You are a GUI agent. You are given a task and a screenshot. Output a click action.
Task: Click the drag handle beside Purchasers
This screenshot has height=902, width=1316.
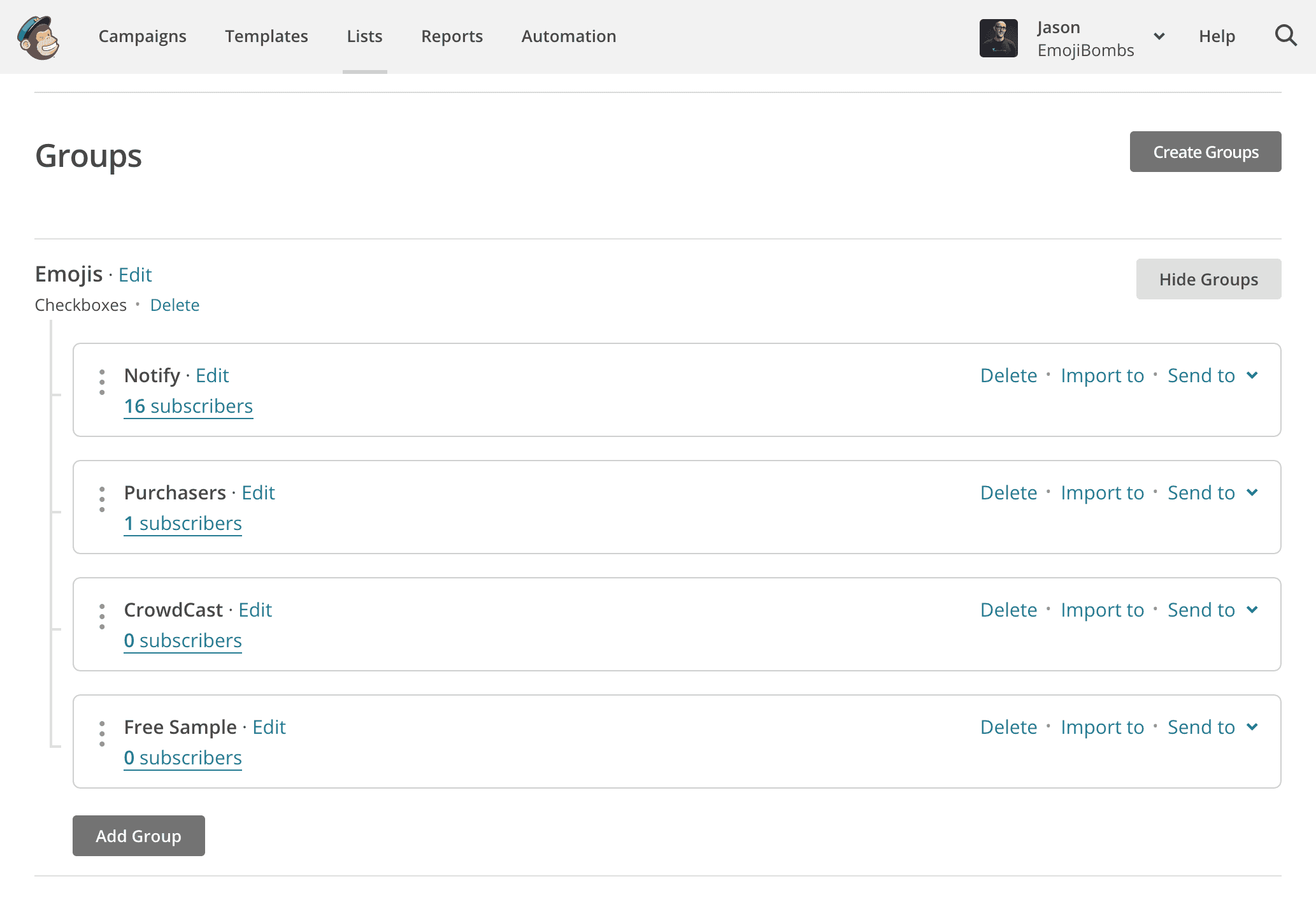click(x=102, y=501)
